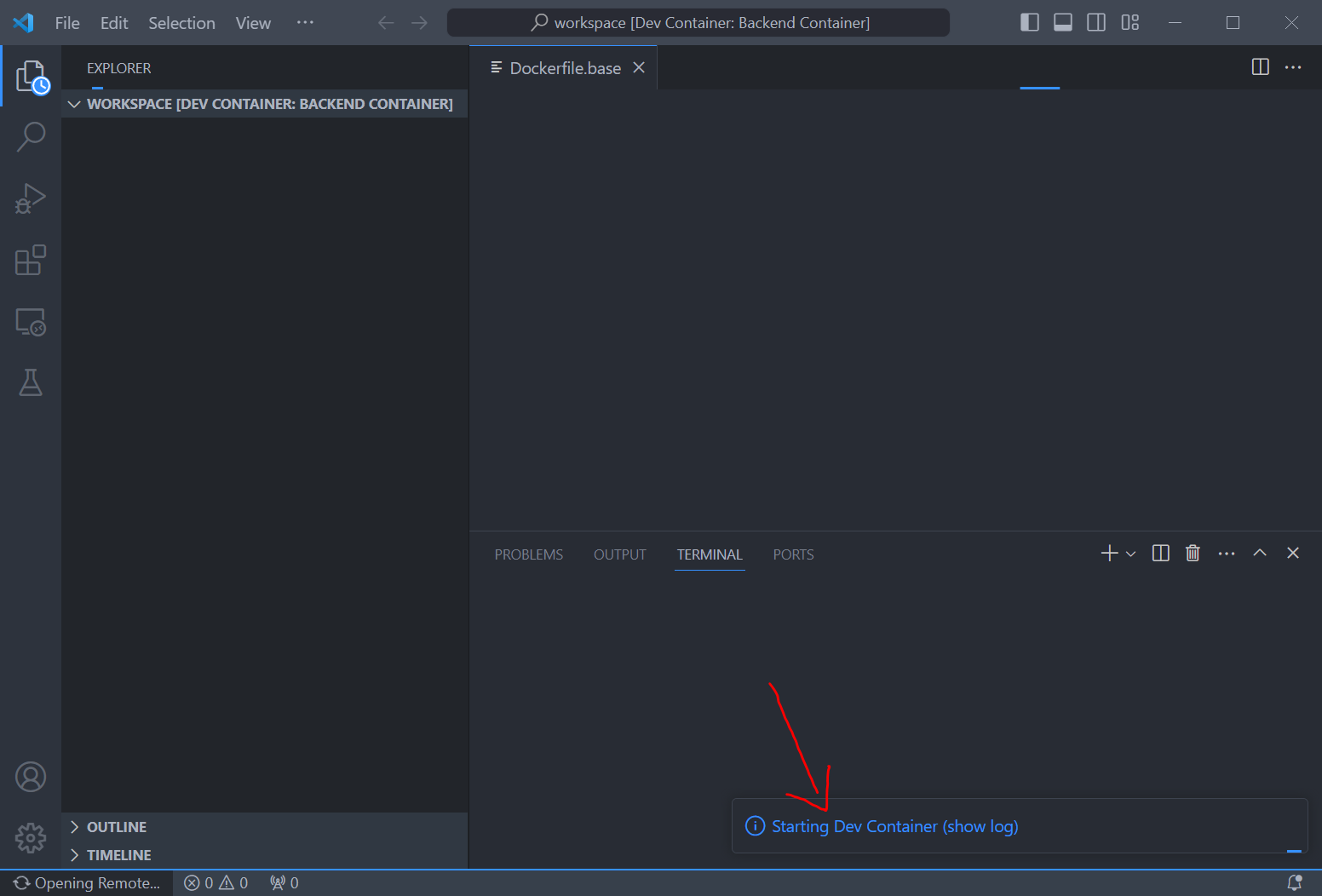Open the menu bar overflow ellipsis
The height and width of the screenshot is (896, 1322).
(305, 23)
